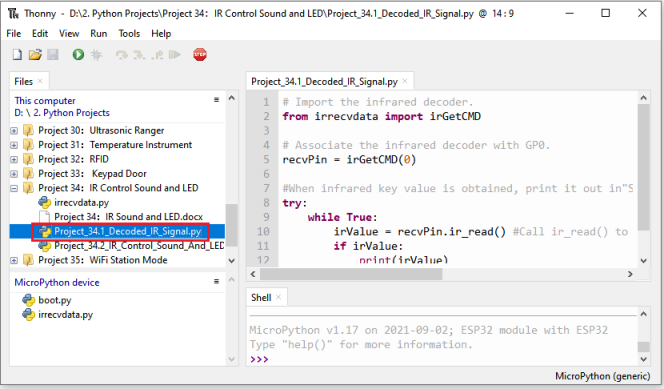The image size is (664, 389).
Task: Click the editor vertical scrollbar thumb
Action: [644, 168]
